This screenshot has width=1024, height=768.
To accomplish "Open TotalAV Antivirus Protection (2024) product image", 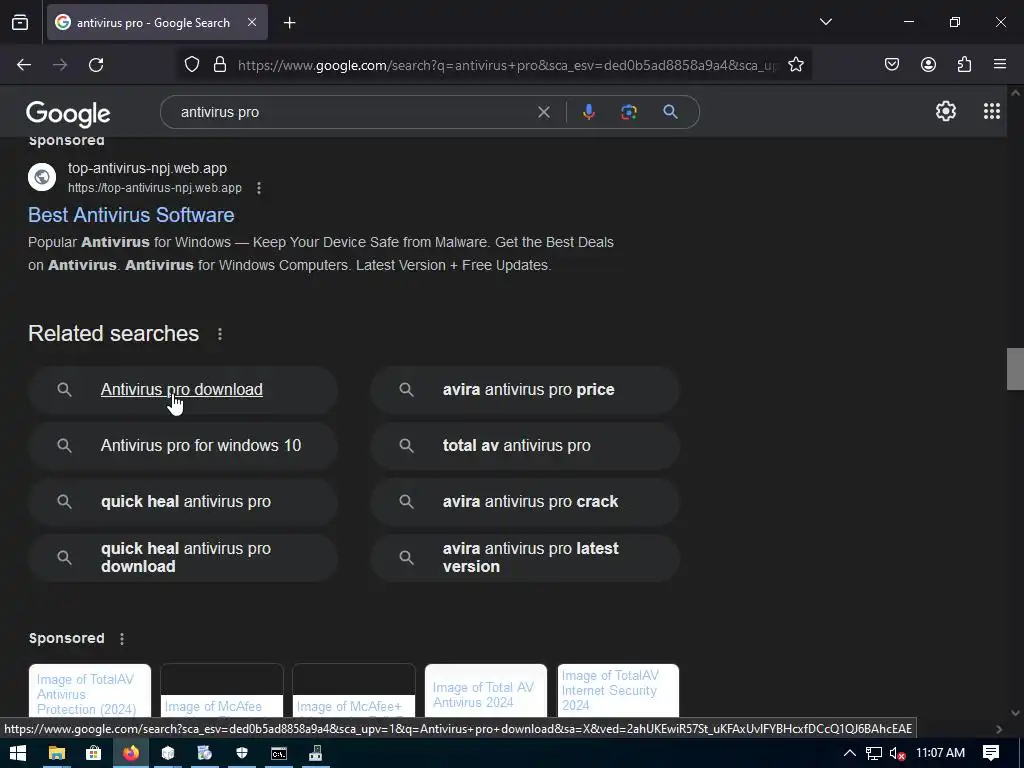I will (90, 692).
